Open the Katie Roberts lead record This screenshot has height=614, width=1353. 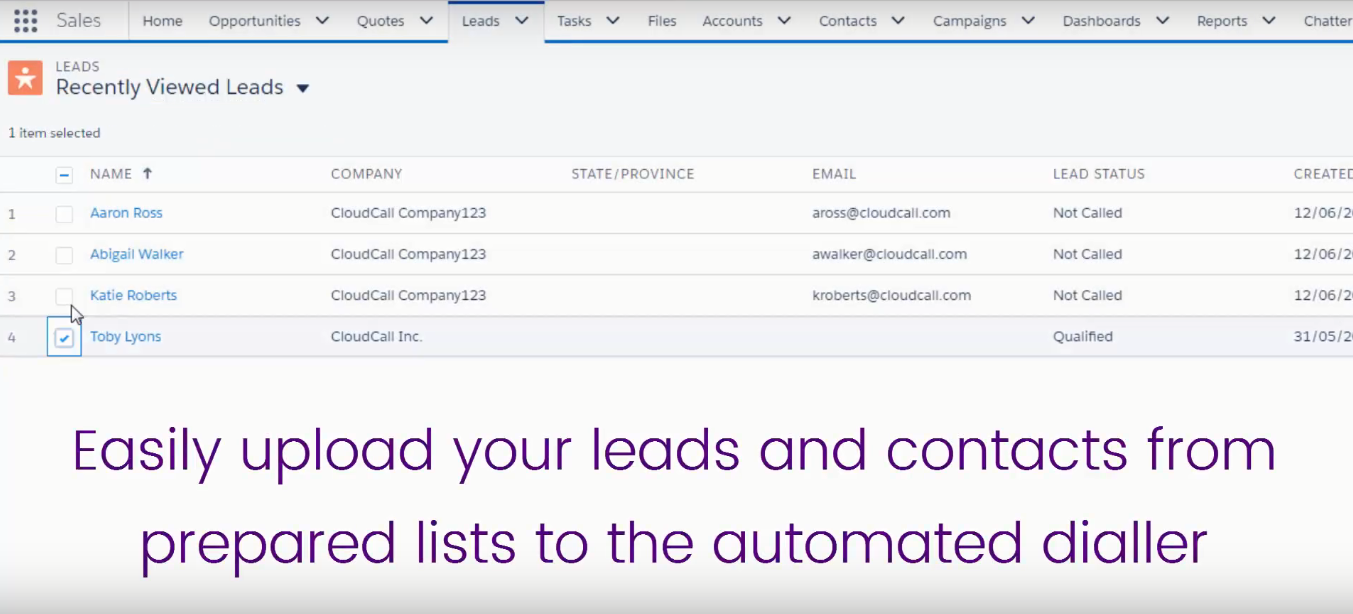(x=133, y=295)
